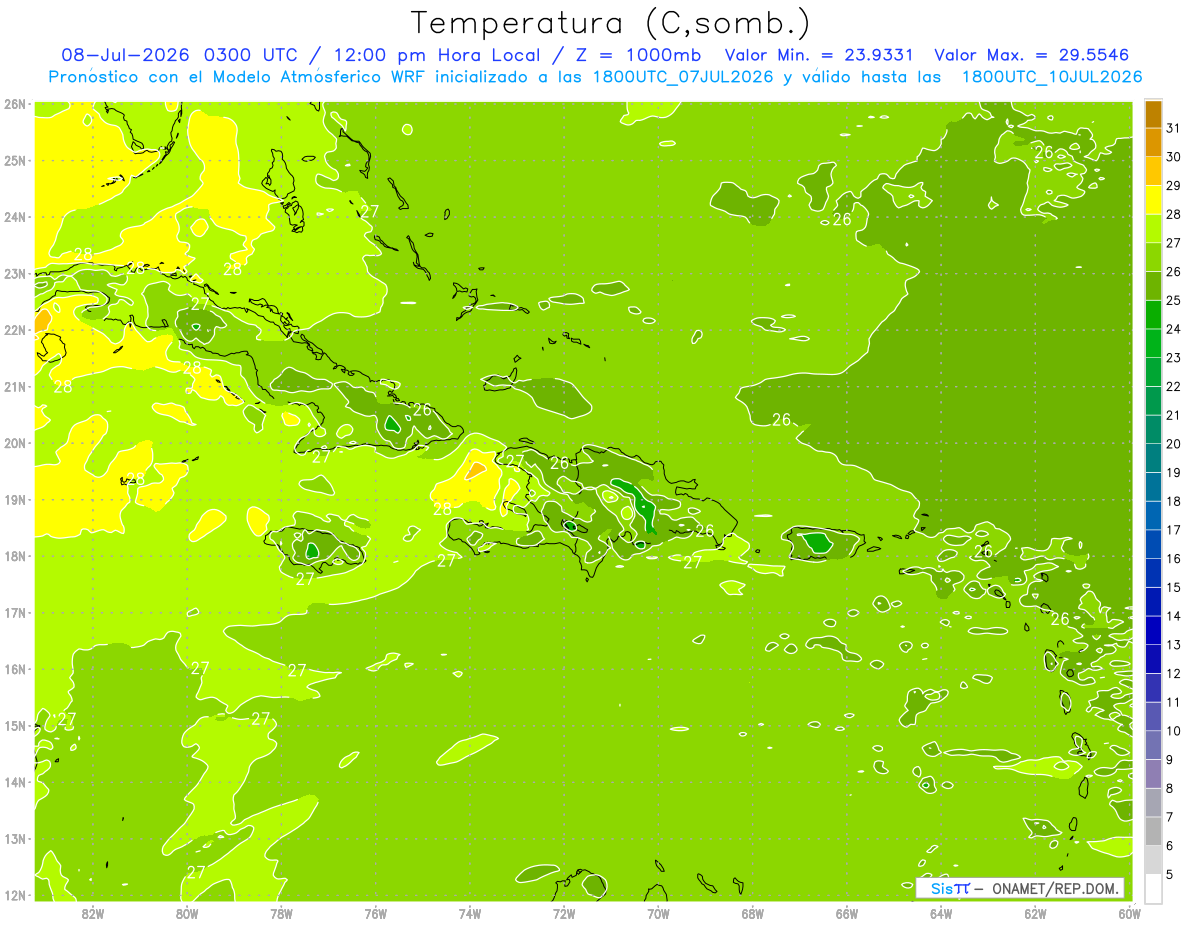Click the colorbar legend value 14
This screenshot has height=927, width=1200.
(x=1173, y=616)
